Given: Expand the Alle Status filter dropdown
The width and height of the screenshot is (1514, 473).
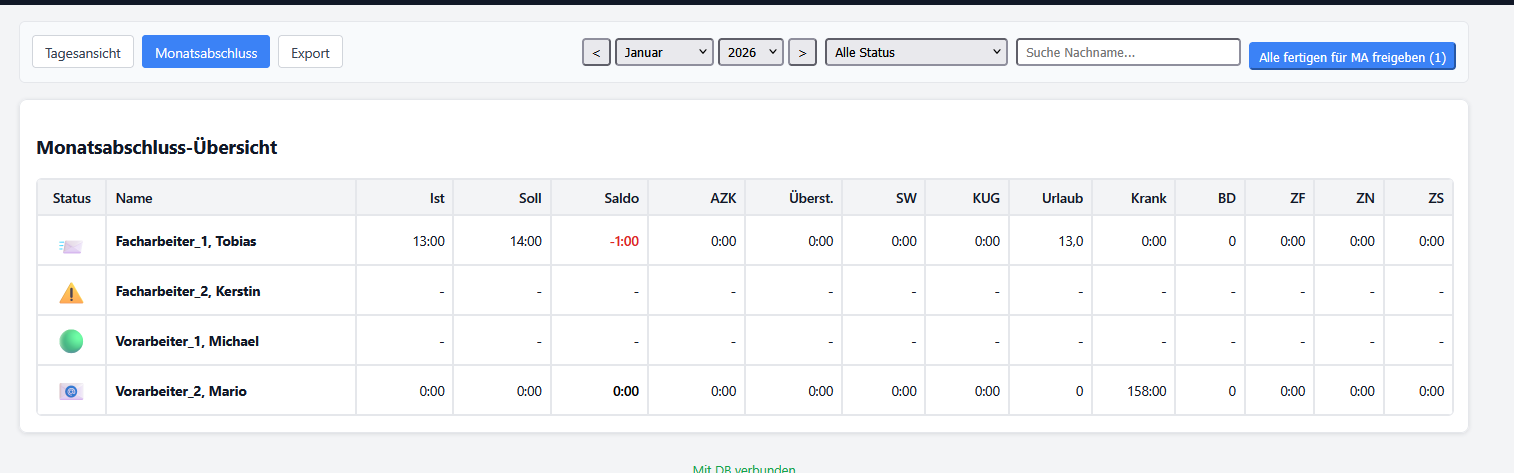Looking at the screenshot, I should tap(916, 52).
